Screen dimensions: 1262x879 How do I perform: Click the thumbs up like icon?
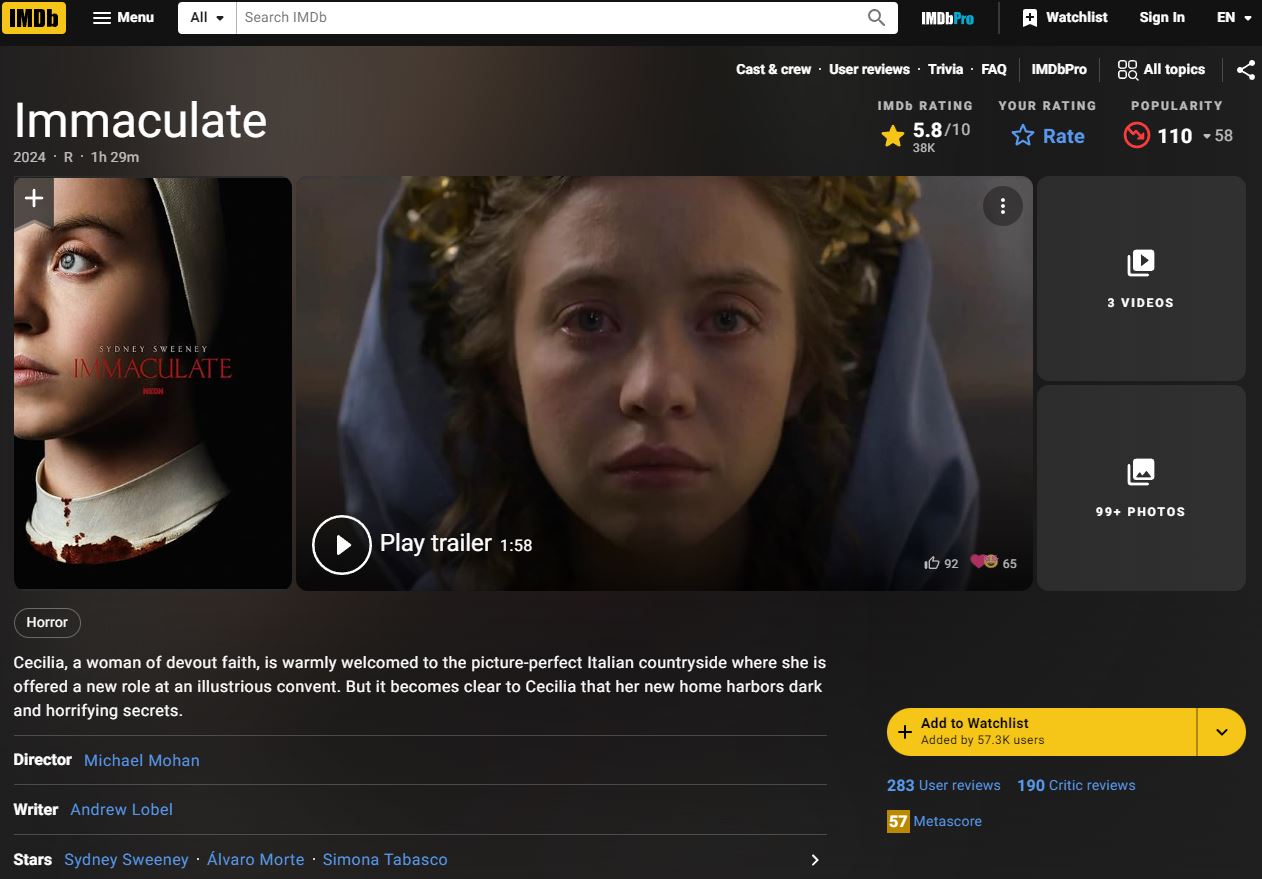coord(932,563)
